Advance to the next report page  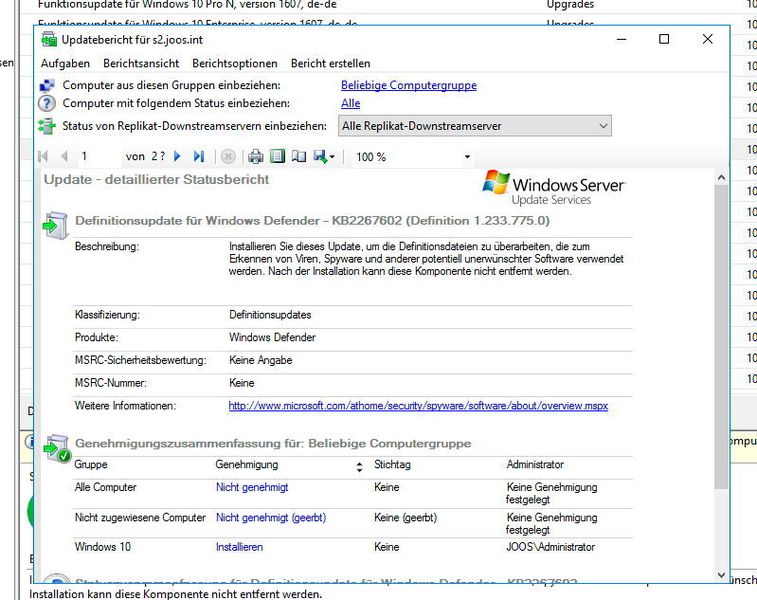(177, 156)
